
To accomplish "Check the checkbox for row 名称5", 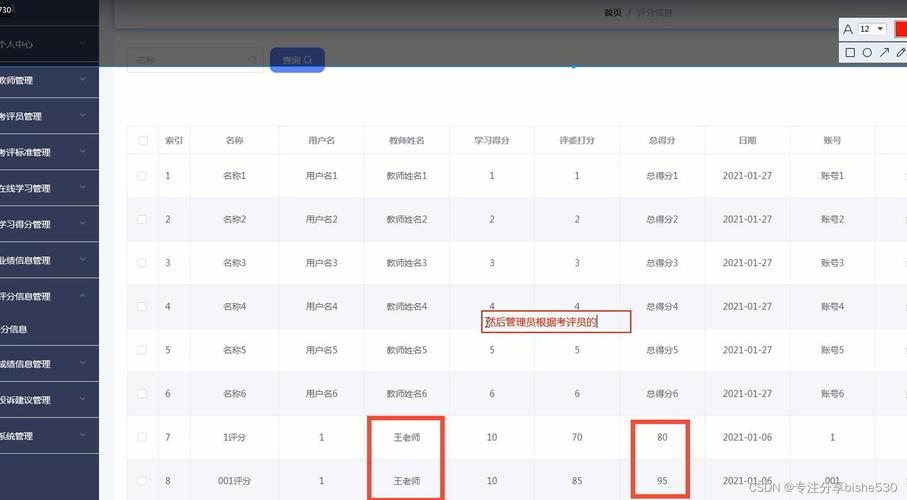I will pos(142,350).
